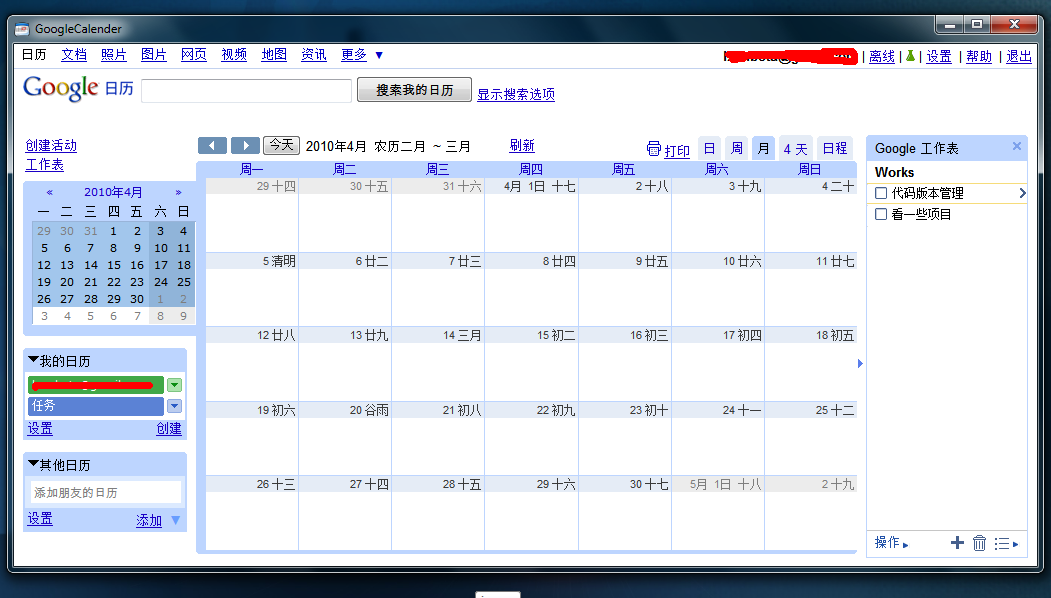Open 资讯 in top navigation
The height and width of the screenshot is (598, 1051).
point(314,55)
